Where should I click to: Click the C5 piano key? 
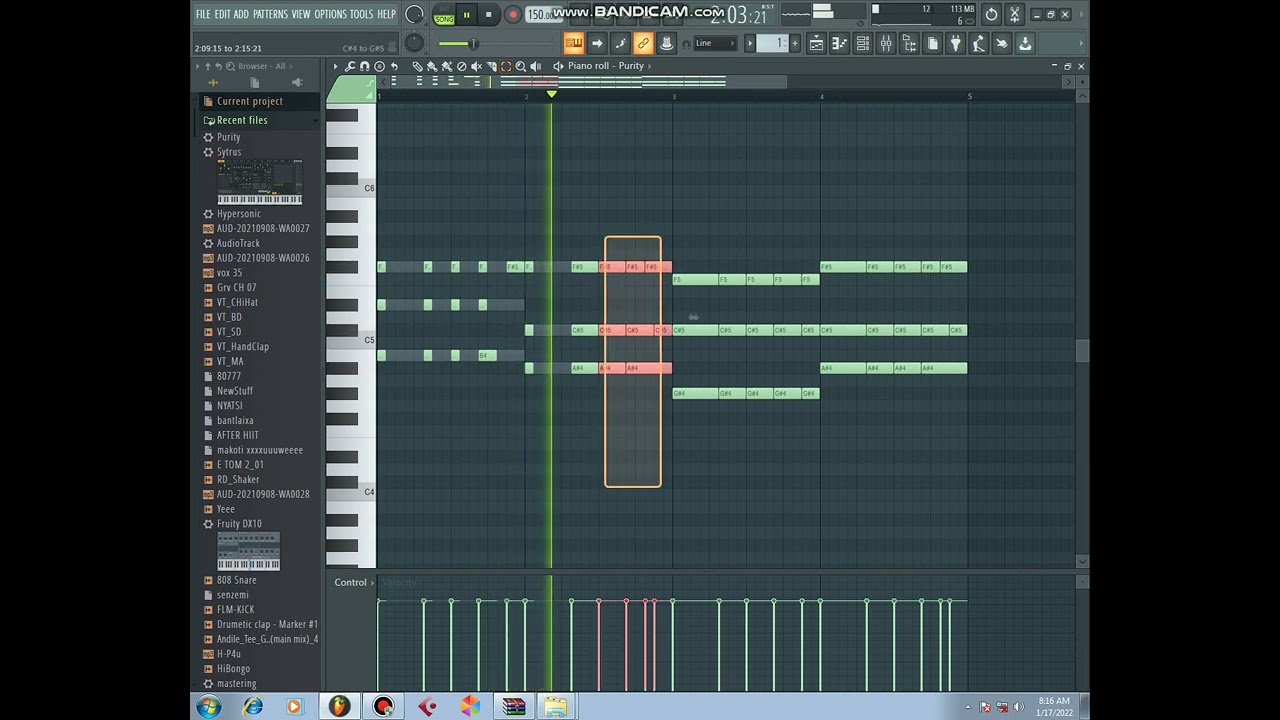pos(350,341)
